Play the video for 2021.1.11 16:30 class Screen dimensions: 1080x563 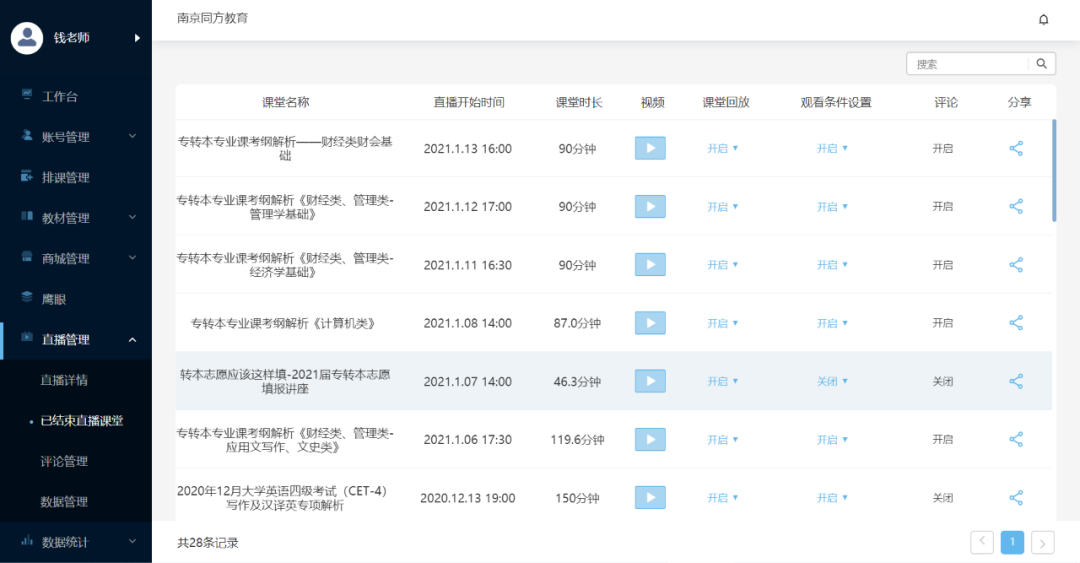tap(650, 265)
